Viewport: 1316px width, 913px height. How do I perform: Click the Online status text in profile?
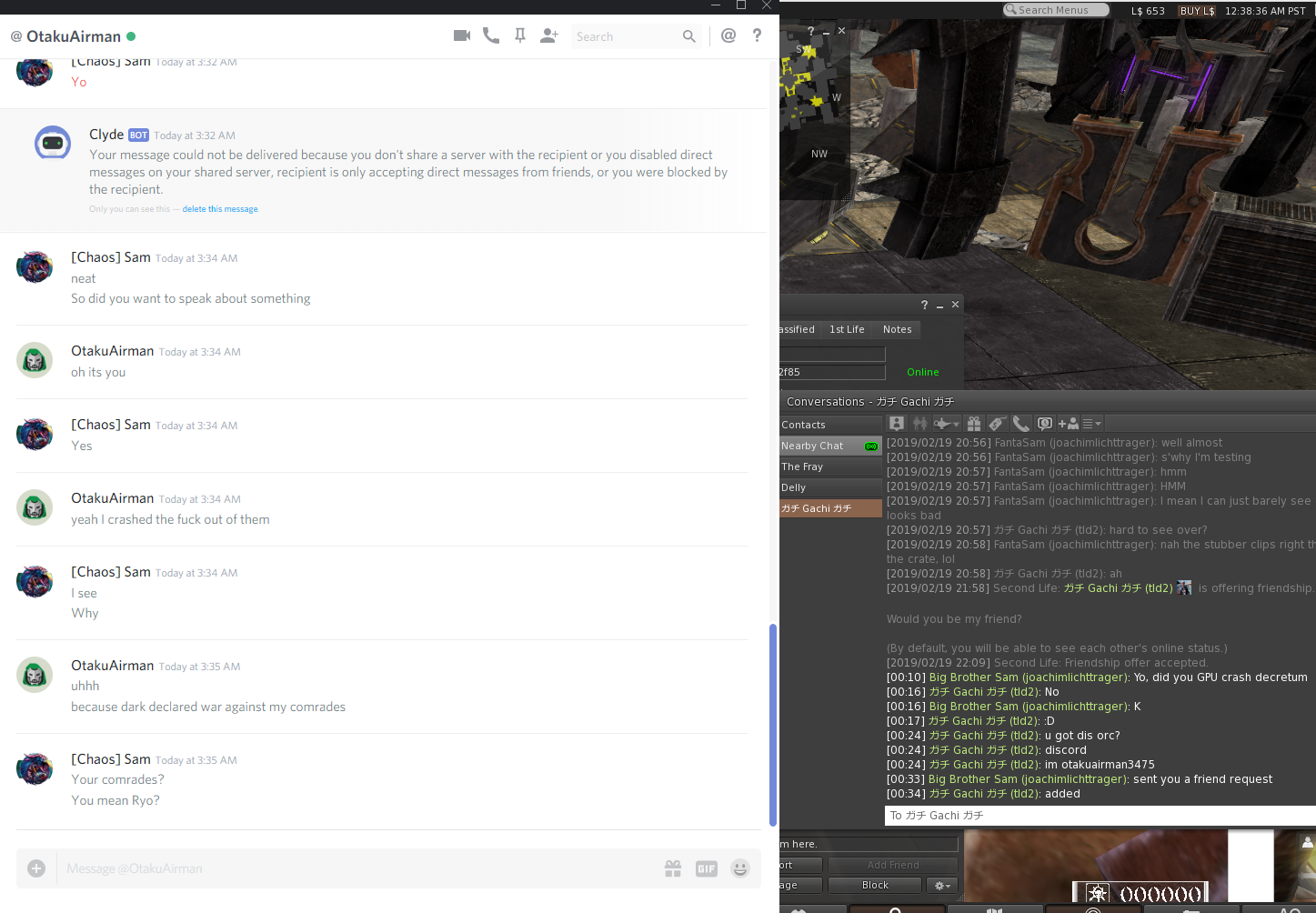click(x=922, y=372)
